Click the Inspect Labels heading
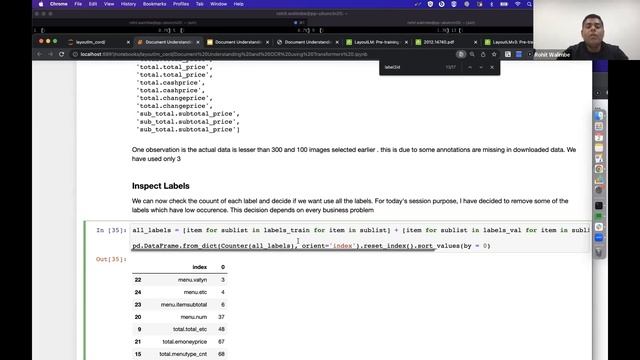This screenshot has height=360, width=640. tap(160, 186)
